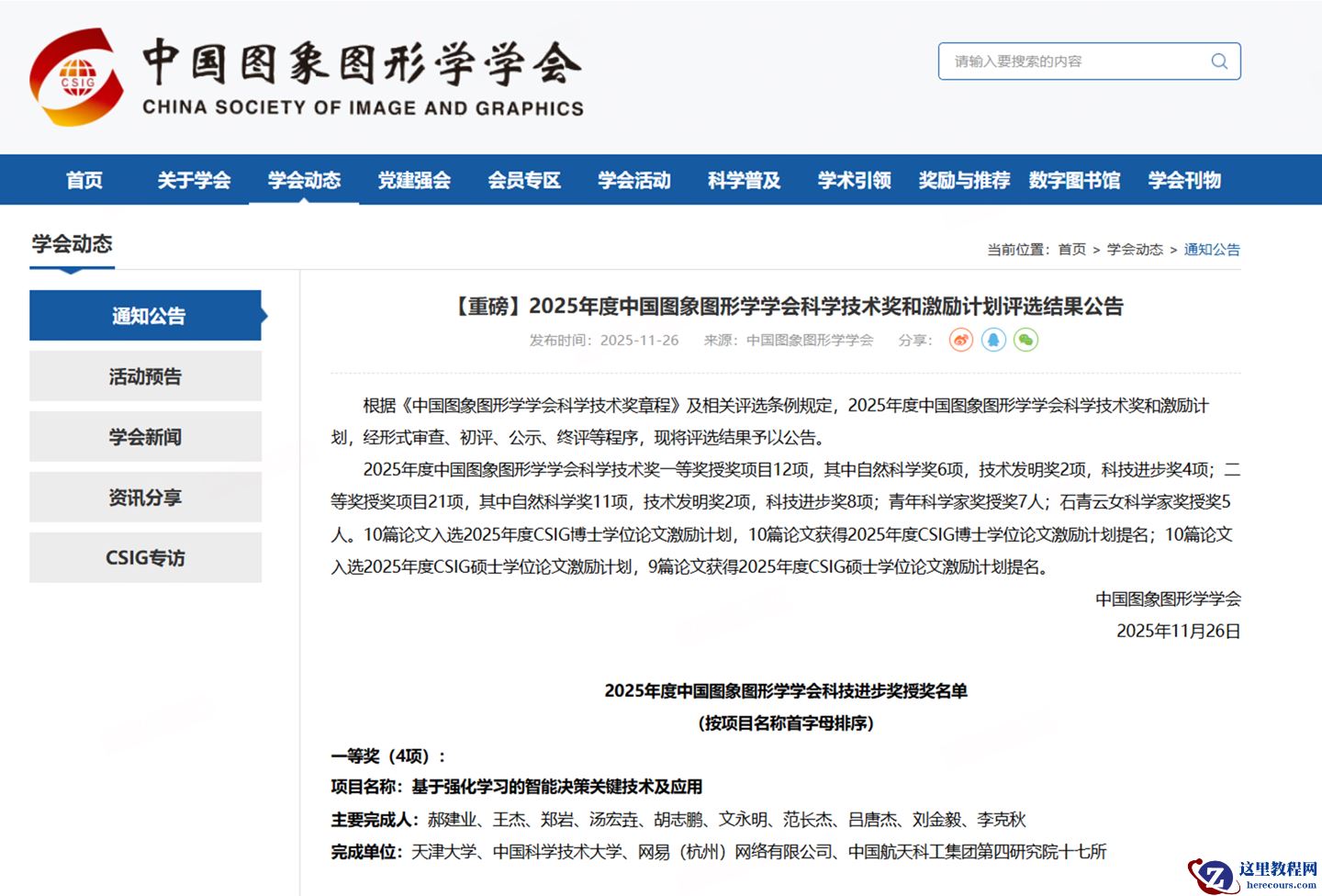1322x896 pixels.
Task: Open 科学普及 navigation item
Action: pyautogui.click(x=745, y=180)
